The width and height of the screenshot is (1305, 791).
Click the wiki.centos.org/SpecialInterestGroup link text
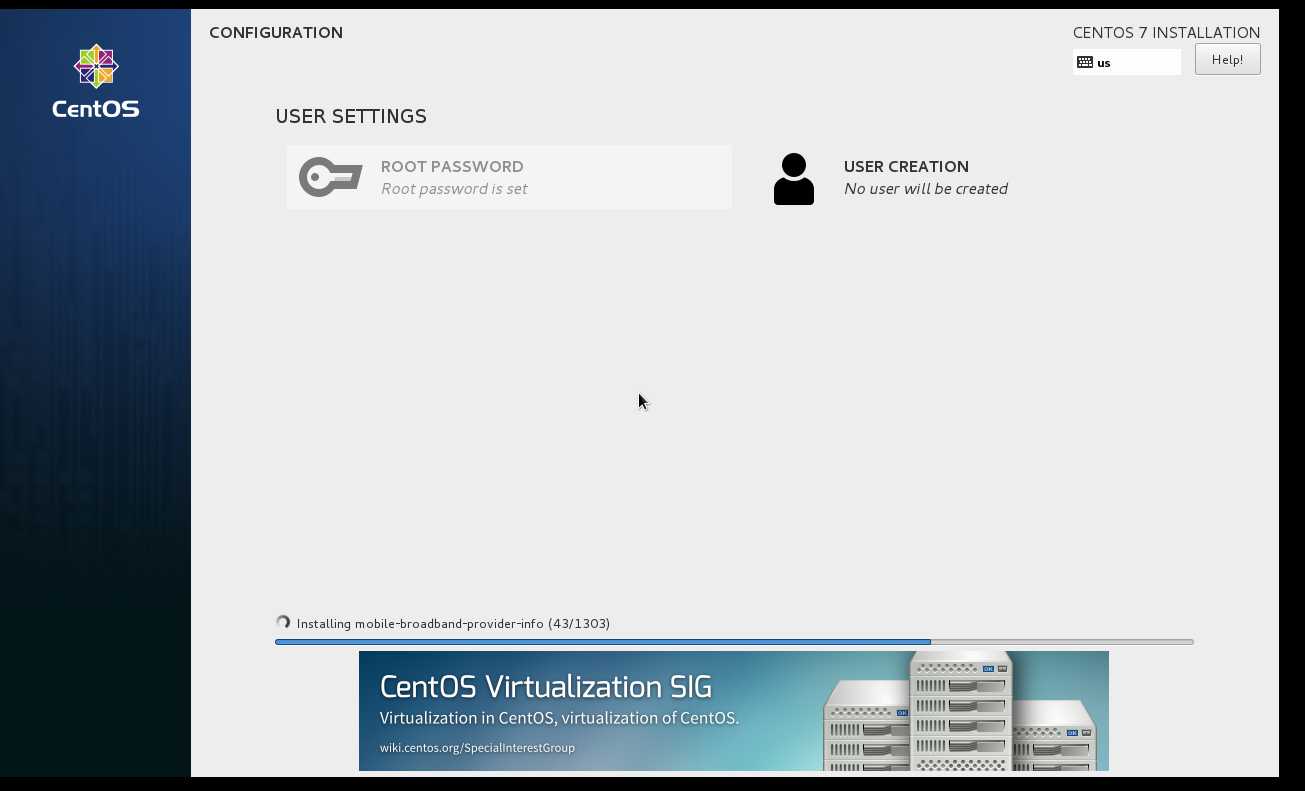[x=477, y=748]
